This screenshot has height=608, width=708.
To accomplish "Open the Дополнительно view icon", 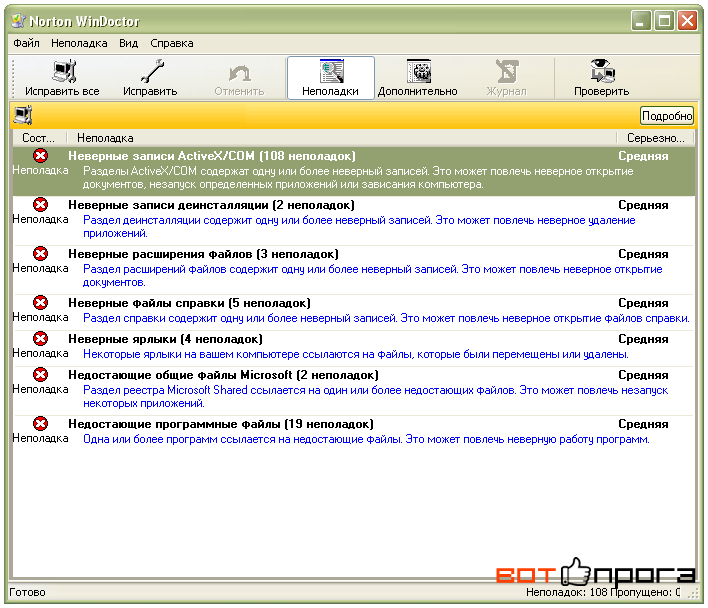I will tap(419, 71).
